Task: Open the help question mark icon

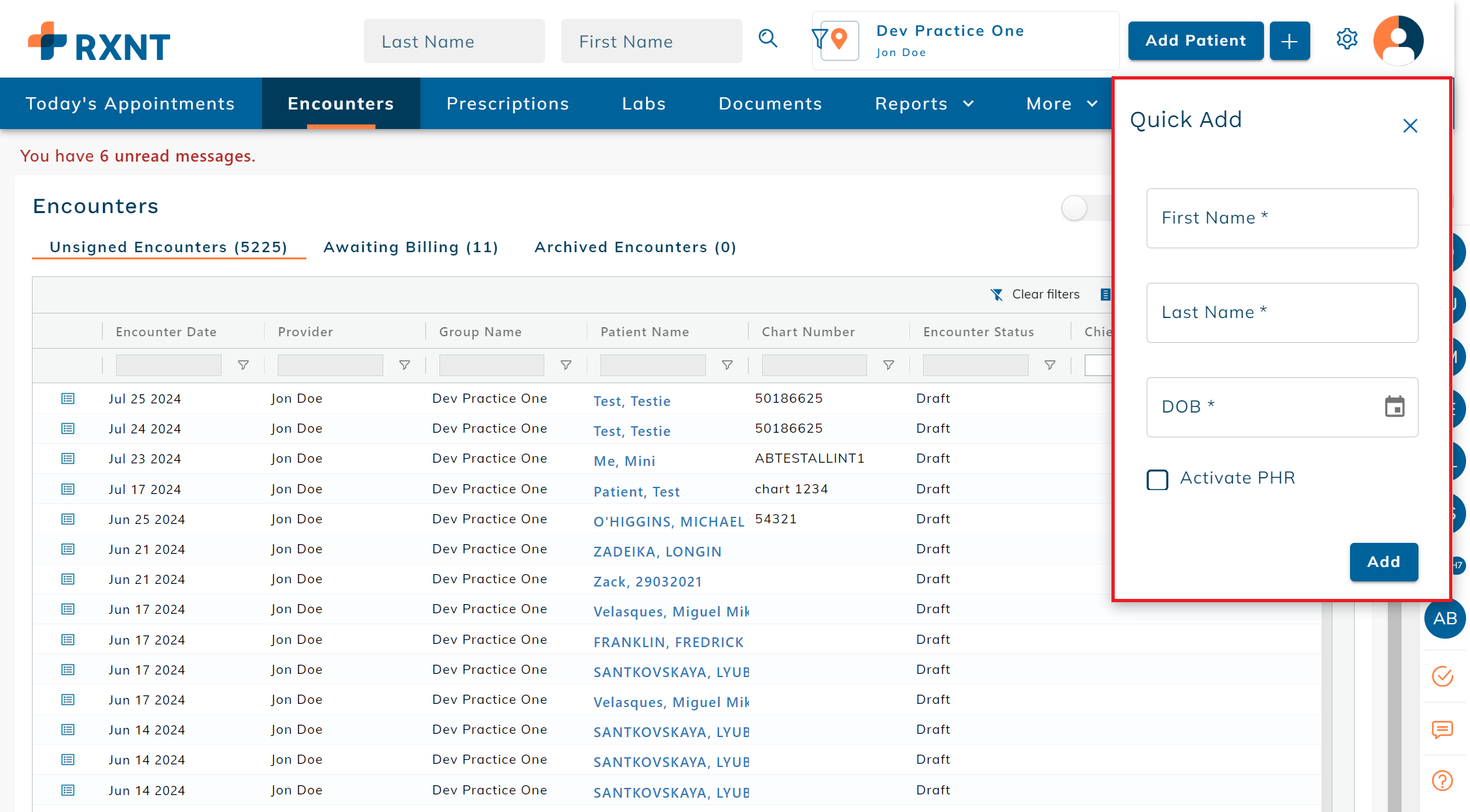Action: 1443,780
